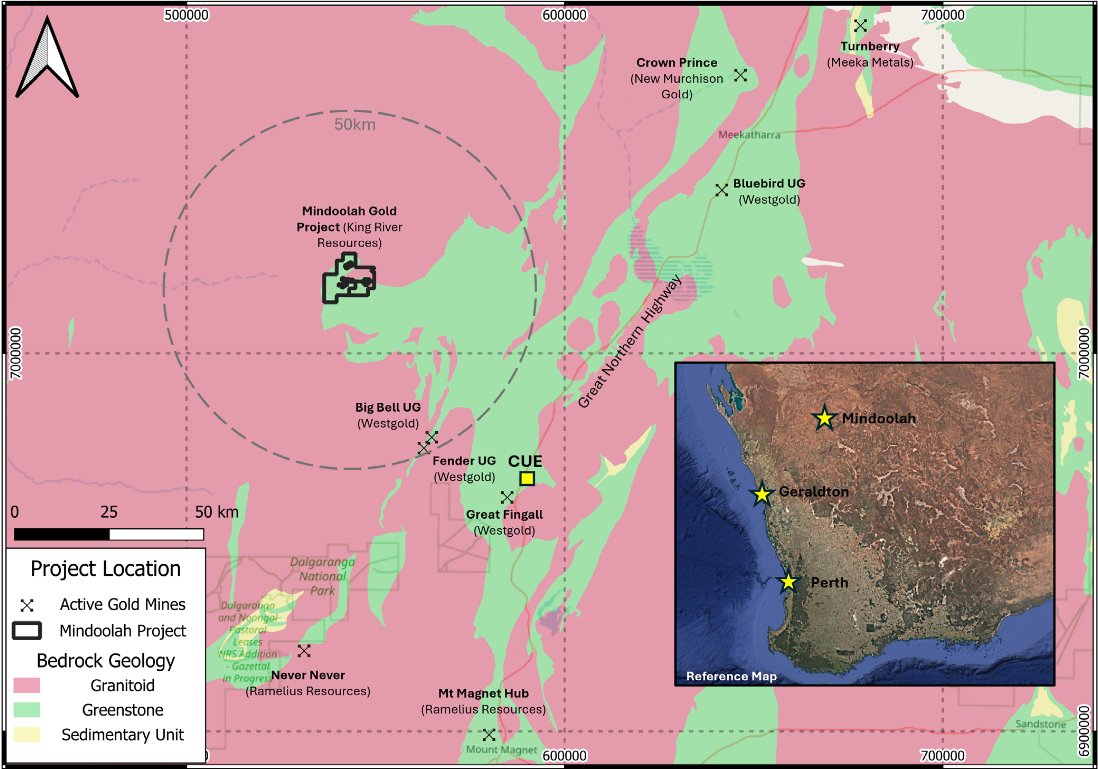Screen dimensions: 1098x769
Task: Click the left '7000000' northing label
Action: pos(16,354)
